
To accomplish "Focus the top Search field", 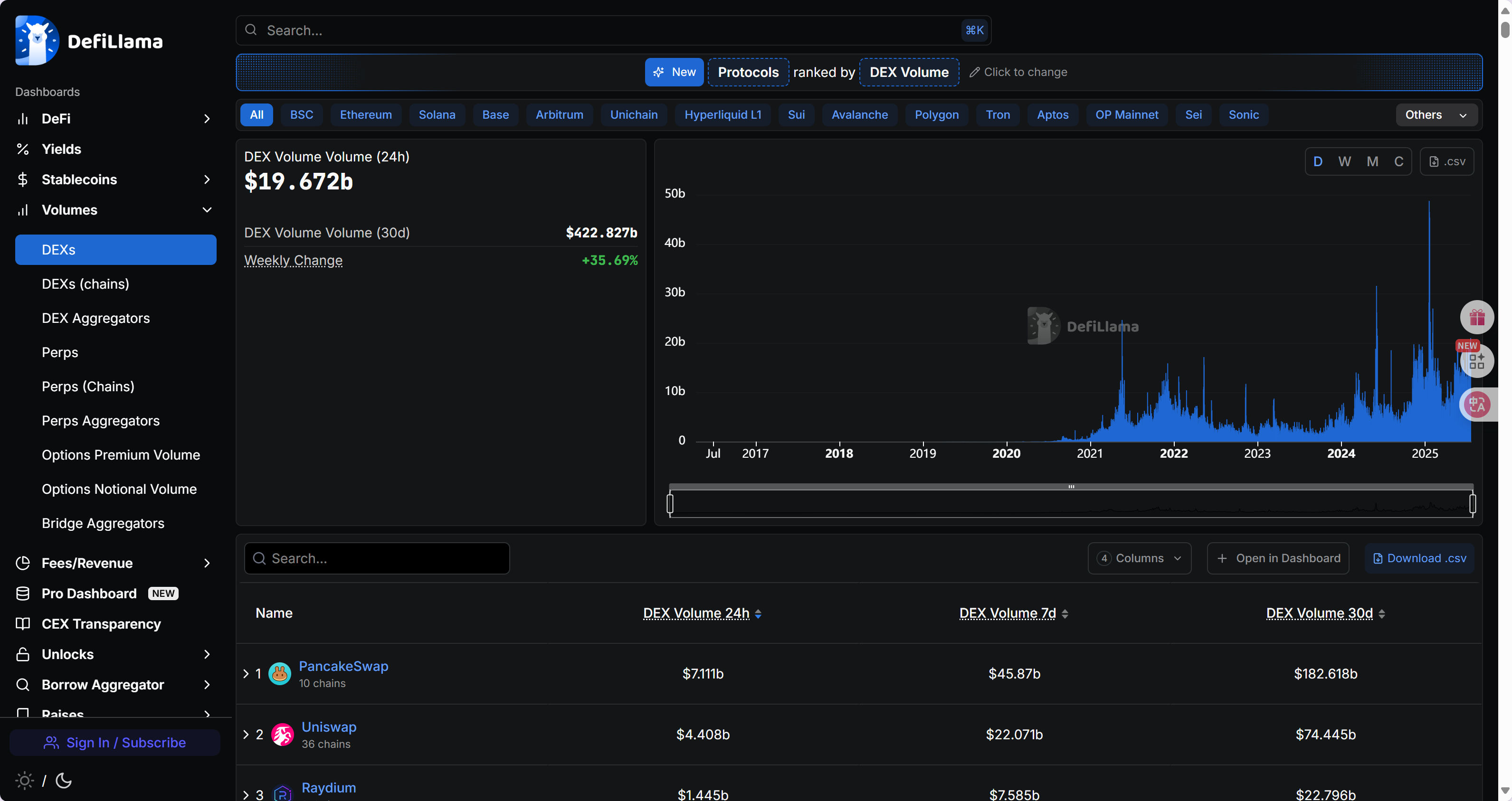I will click(x=613, y=30).
